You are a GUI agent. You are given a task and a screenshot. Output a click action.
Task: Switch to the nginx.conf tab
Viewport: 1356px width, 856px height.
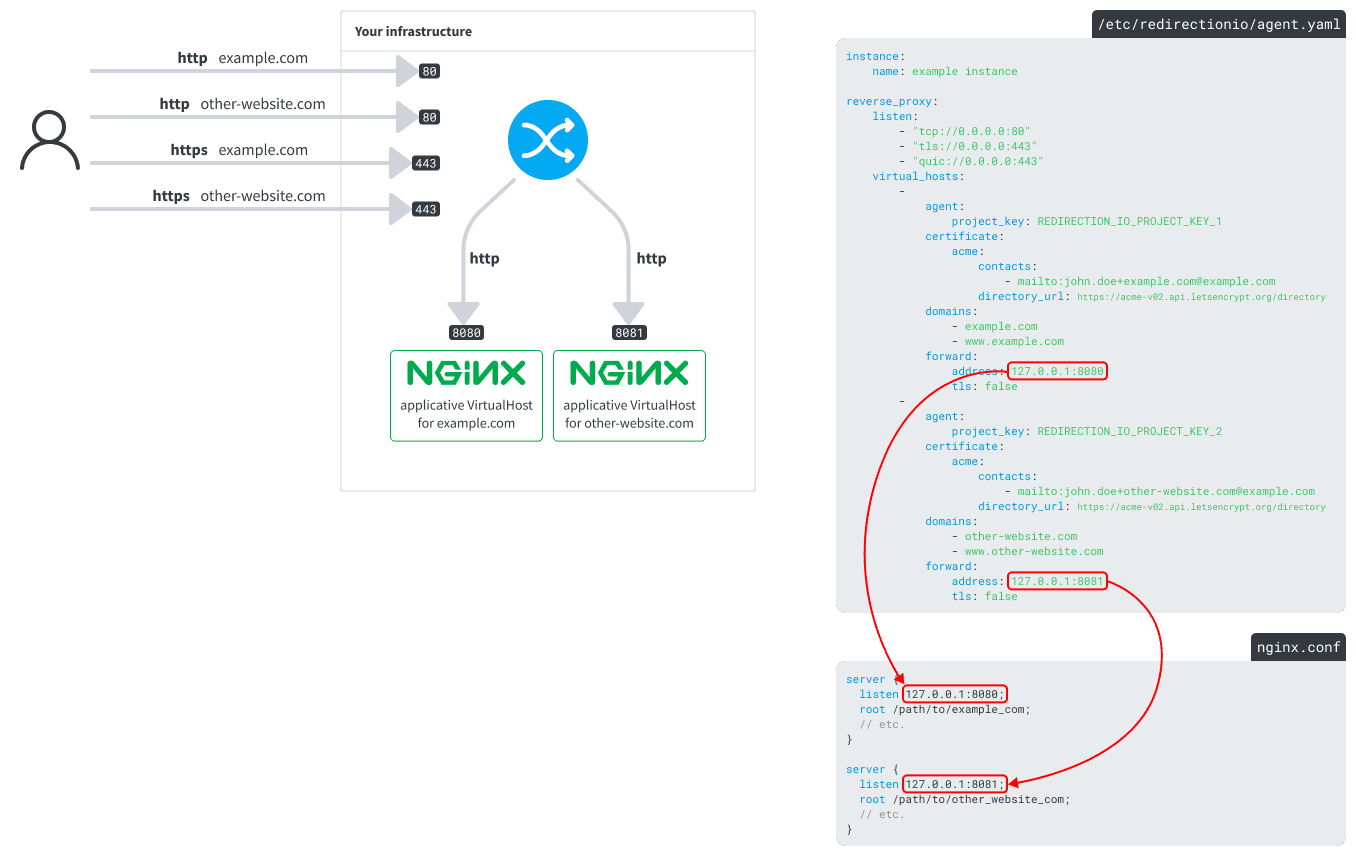1297,647
